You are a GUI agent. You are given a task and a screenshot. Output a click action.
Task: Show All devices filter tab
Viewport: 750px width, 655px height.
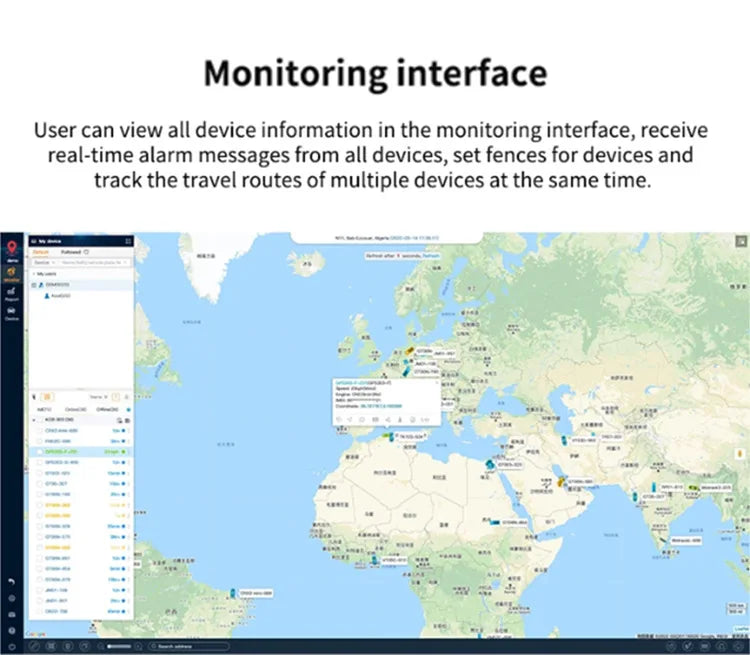pos(44,410)
